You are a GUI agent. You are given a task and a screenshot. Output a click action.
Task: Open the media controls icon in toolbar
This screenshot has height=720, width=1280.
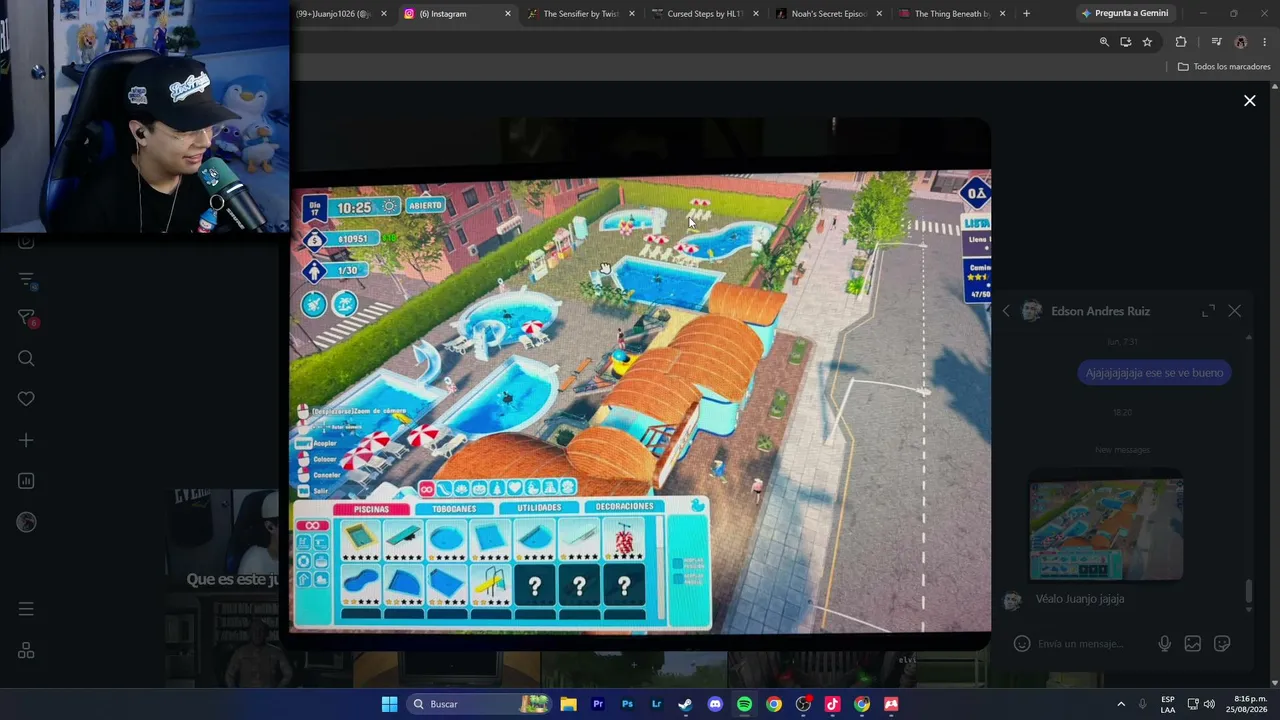(1216, 42)
